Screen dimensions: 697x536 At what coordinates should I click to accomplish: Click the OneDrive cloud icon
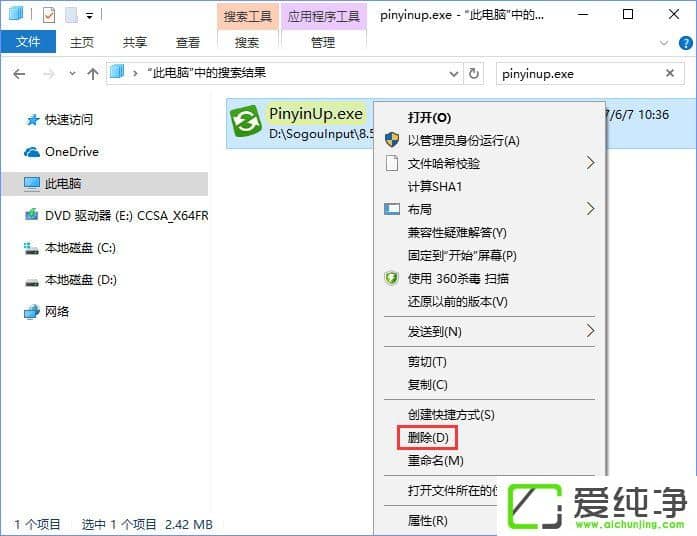click(x=32, y=152)
